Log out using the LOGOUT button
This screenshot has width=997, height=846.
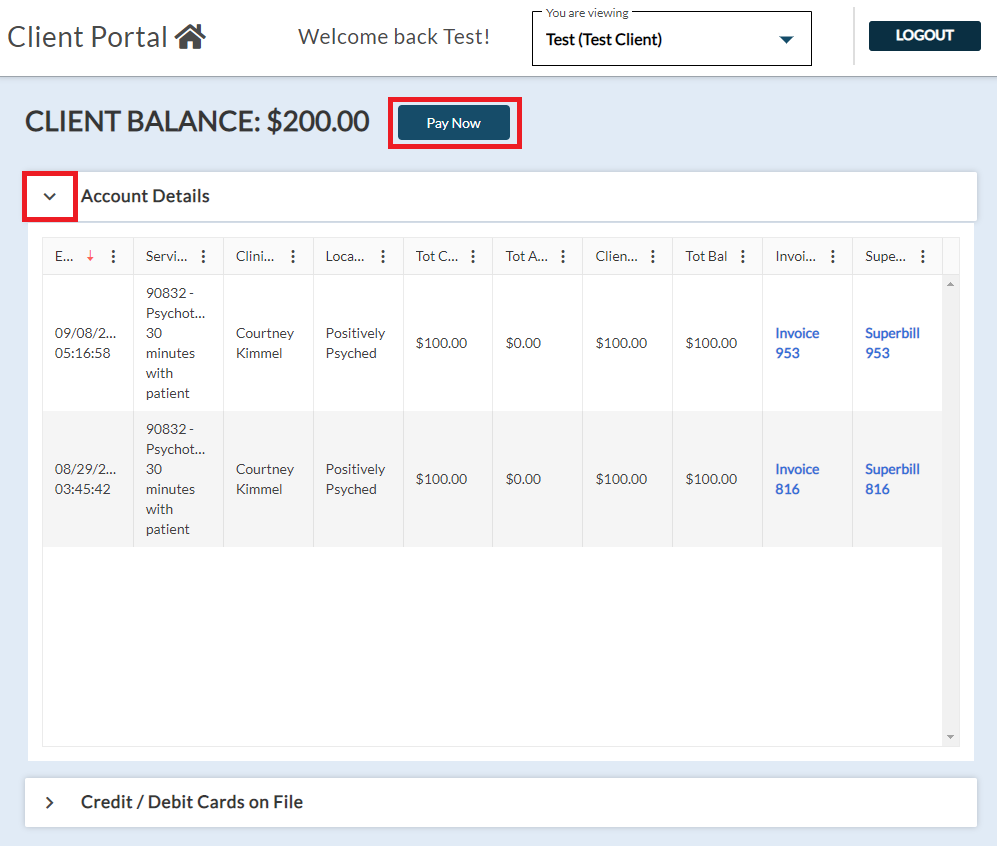924,36
